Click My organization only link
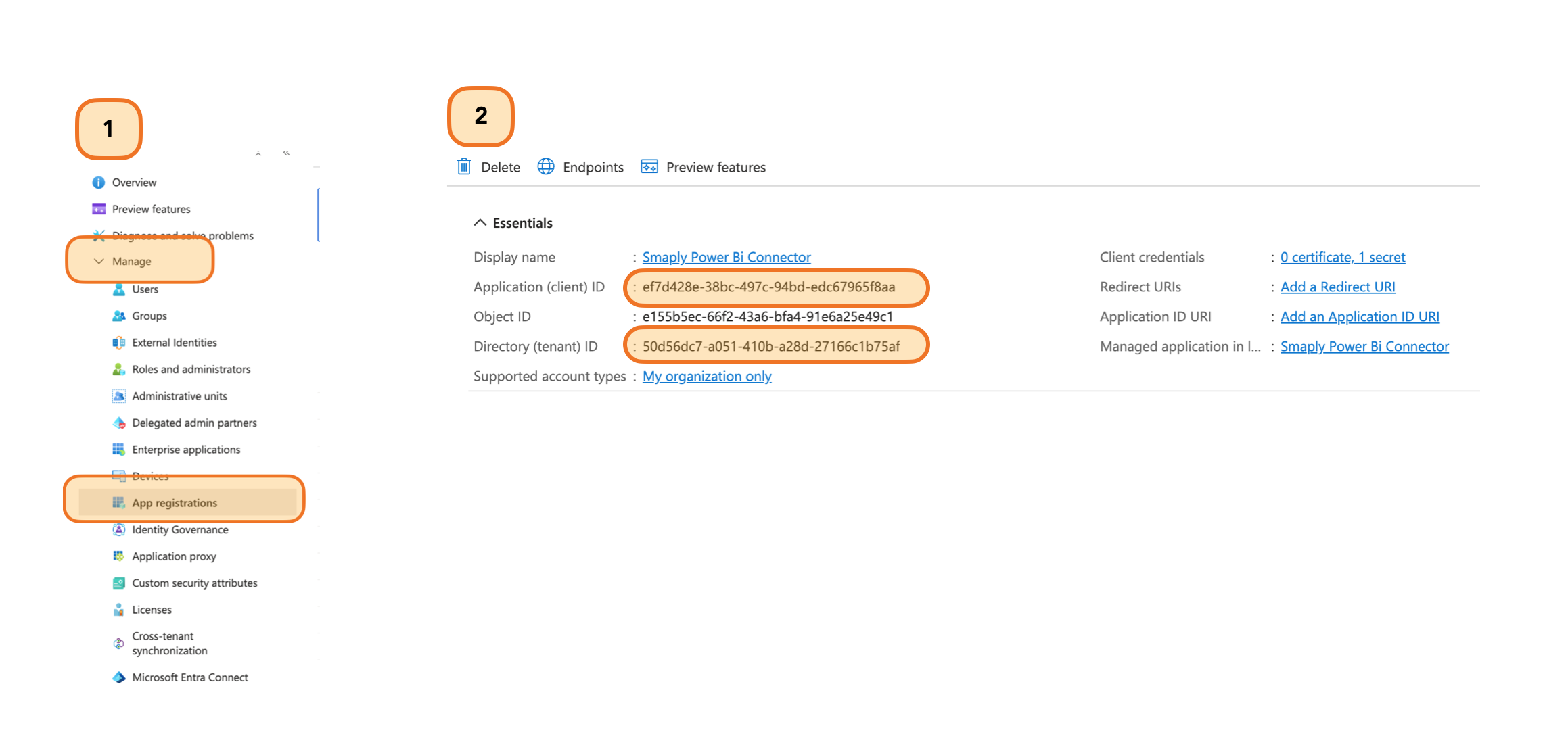 707,376
